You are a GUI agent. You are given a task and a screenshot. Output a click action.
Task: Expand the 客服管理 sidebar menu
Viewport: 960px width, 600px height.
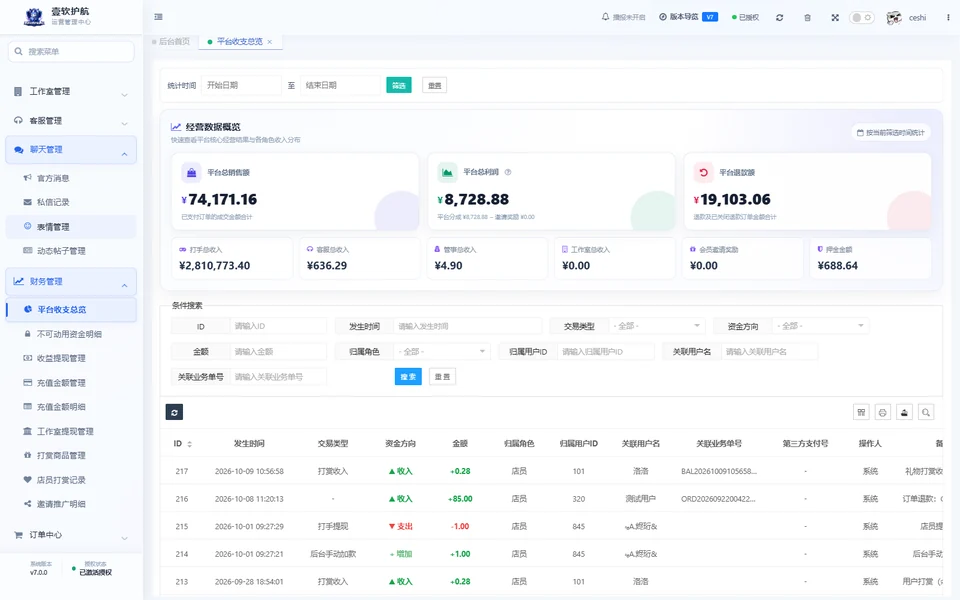coord(71,121)
